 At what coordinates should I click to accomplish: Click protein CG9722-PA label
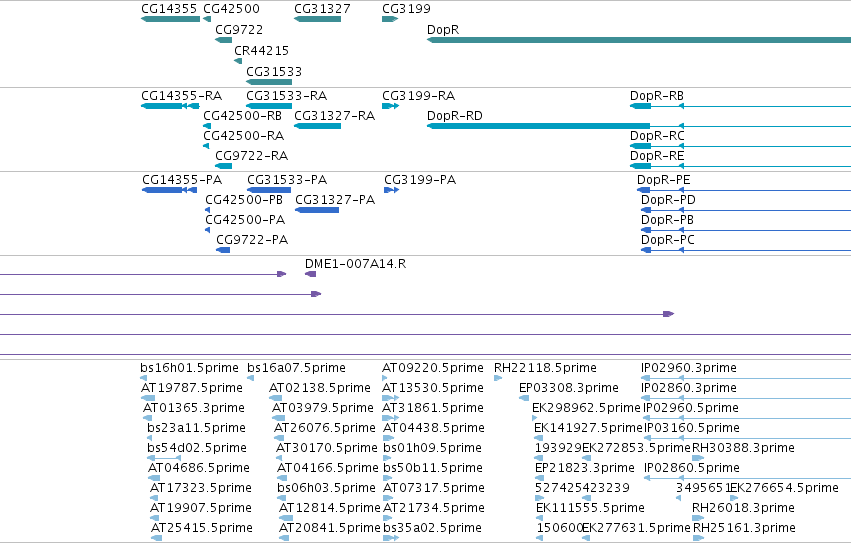[x=252, y=240]
